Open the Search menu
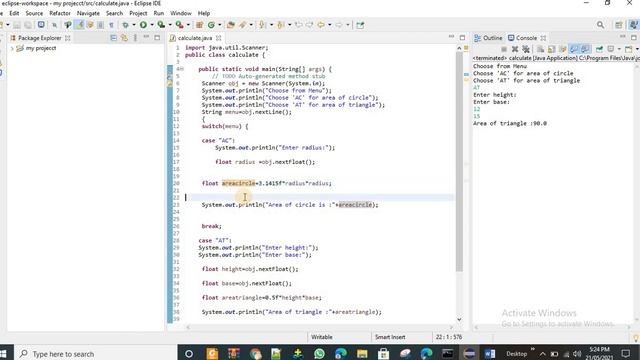Screen dimensions: 640x360 [114, 13]
